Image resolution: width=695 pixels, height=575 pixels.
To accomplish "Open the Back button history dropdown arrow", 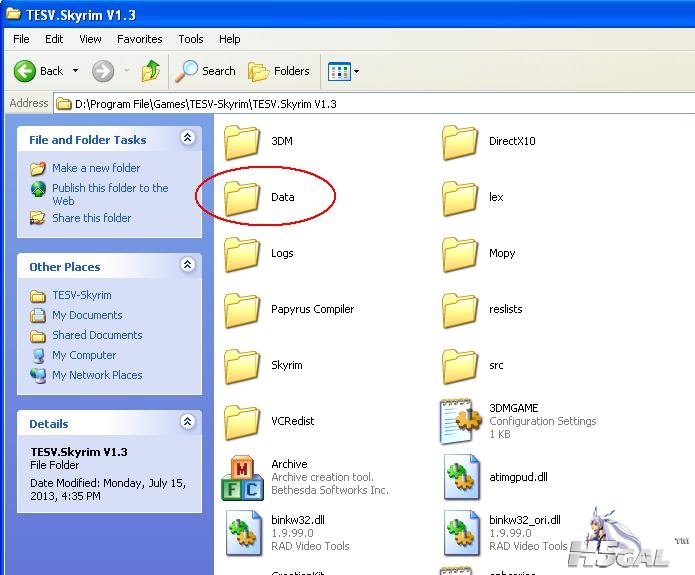I will pos(75,71).
